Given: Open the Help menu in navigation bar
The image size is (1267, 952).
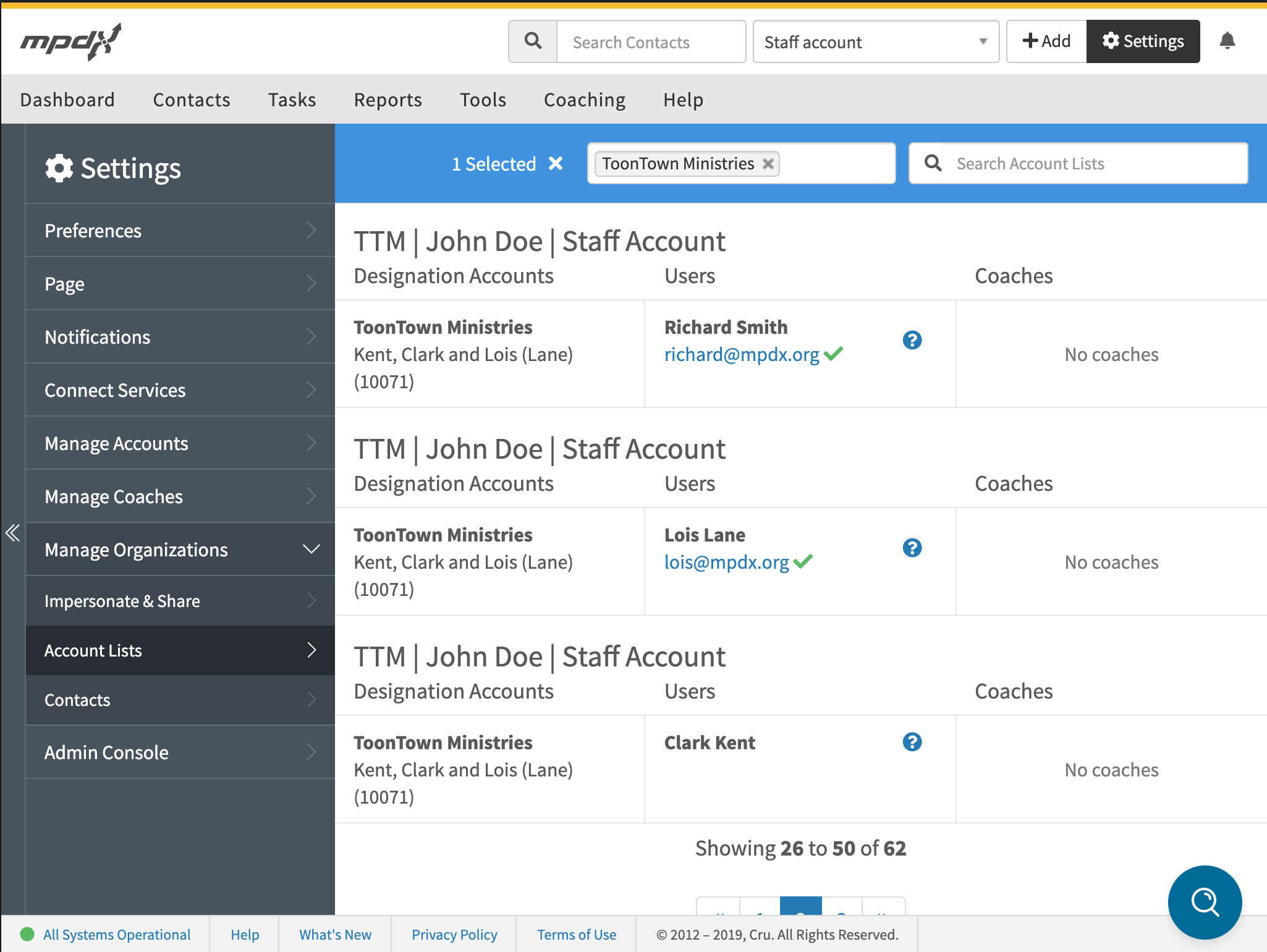Looking at the screenshot, I should 683,100.
